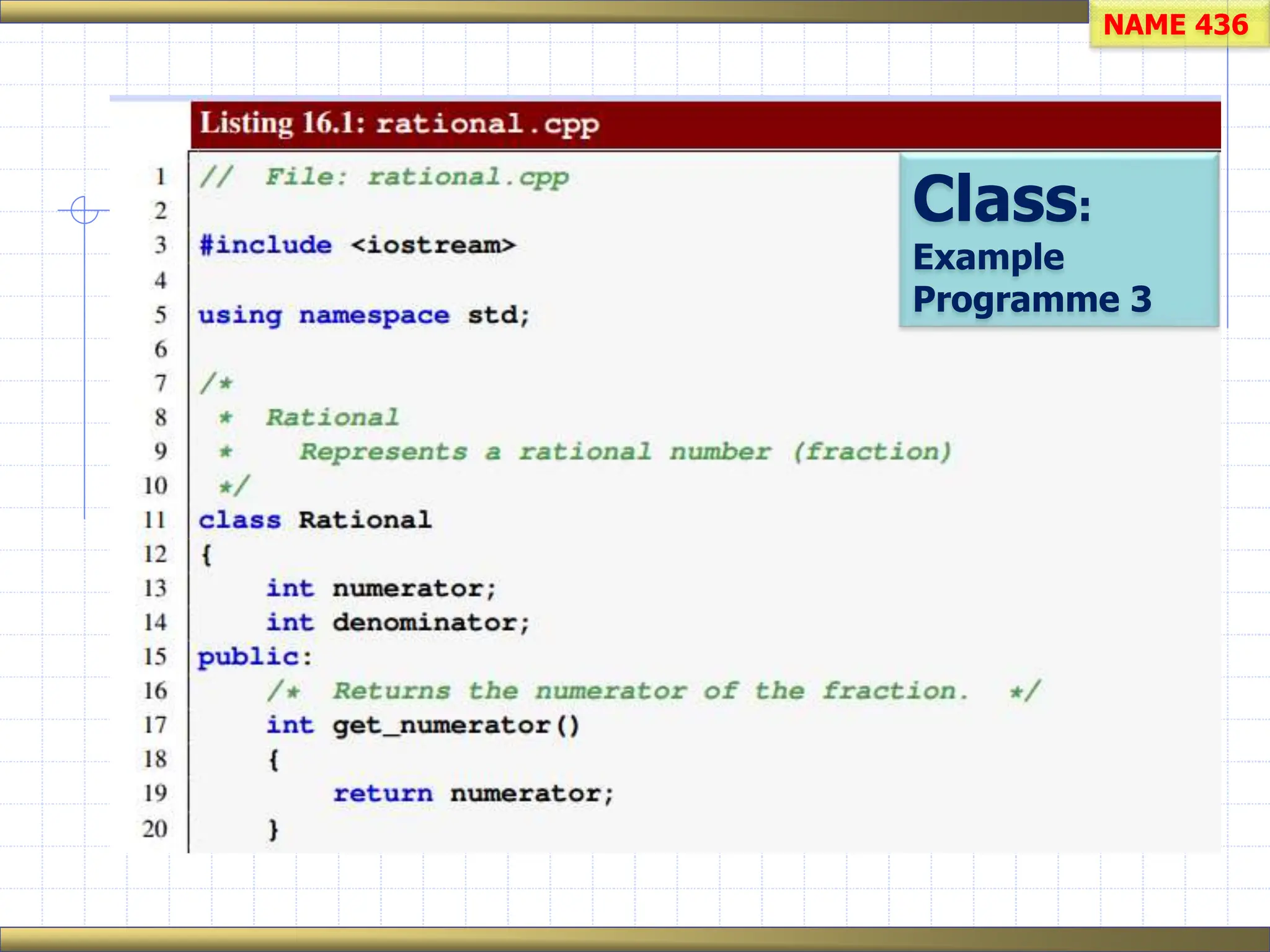
Task: Click the '* Rational' comment on line 8
Action: (308, 417)
